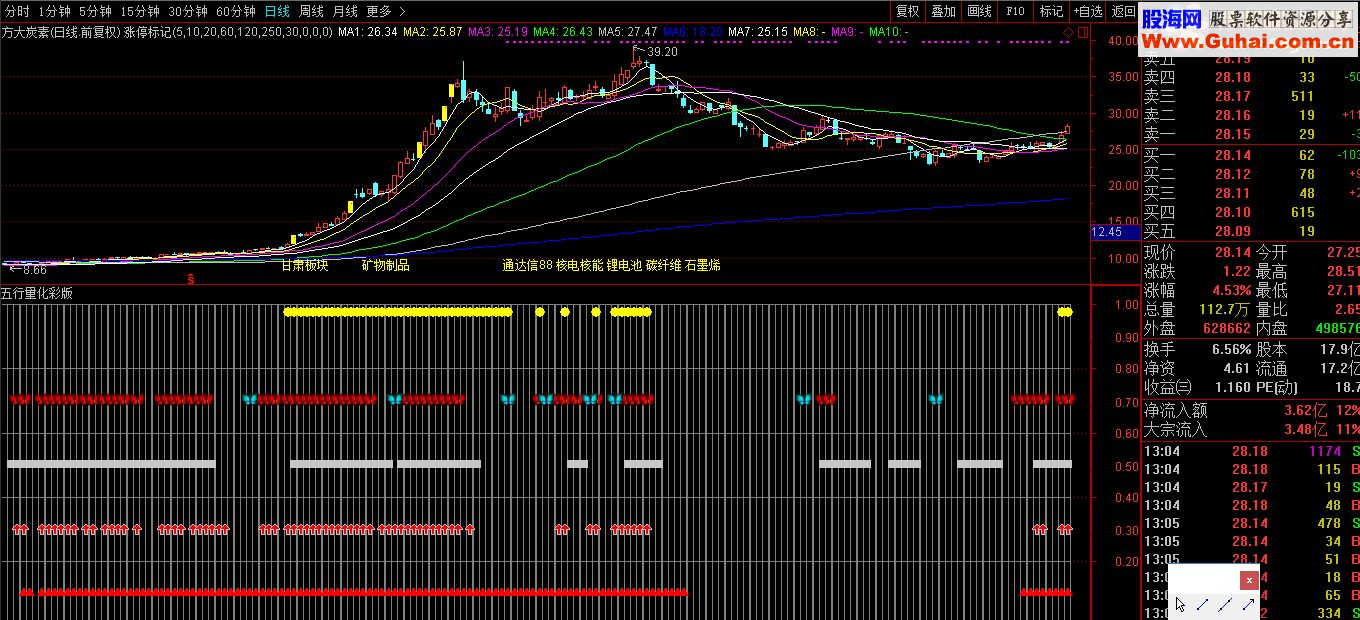The image size is (1360, 620).
Task: Switch to 15分钟 period
Action: click(140, 11)
